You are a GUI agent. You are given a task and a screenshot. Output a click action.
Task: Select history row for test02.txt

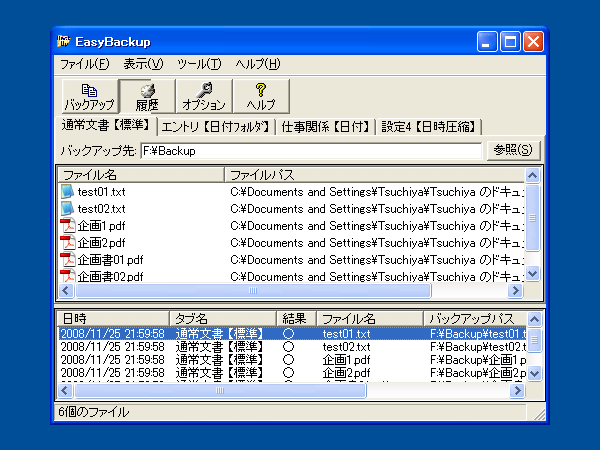tap(293, 347)
